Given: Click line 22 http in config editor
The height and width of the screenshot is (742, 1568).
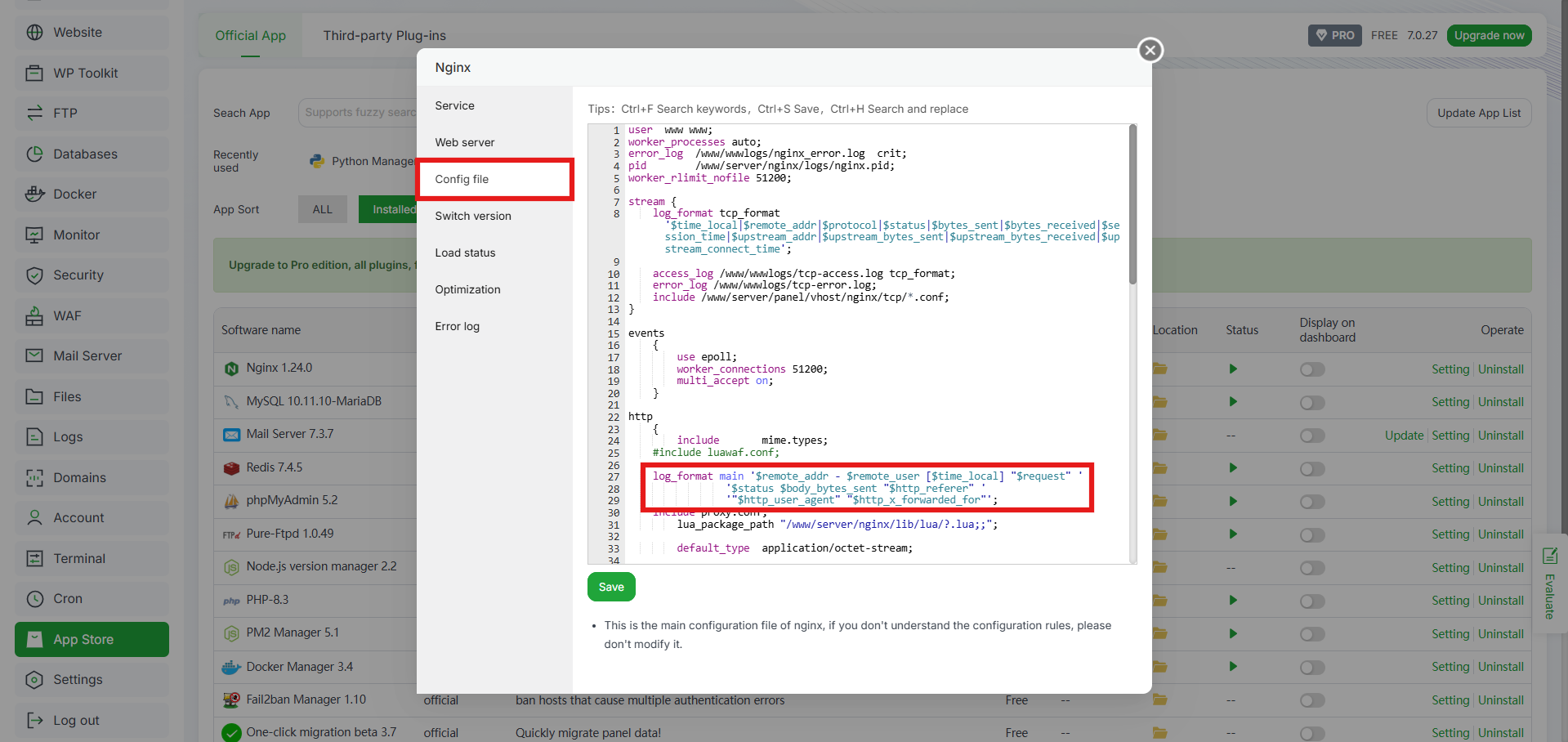Looking at the screenshot, I should coord(641,417).
